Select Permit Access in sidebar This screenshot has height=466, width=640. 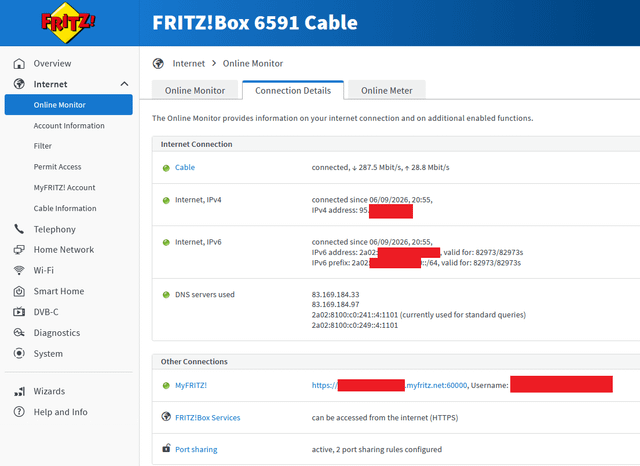pyautogui.click(x=57, y=166)
